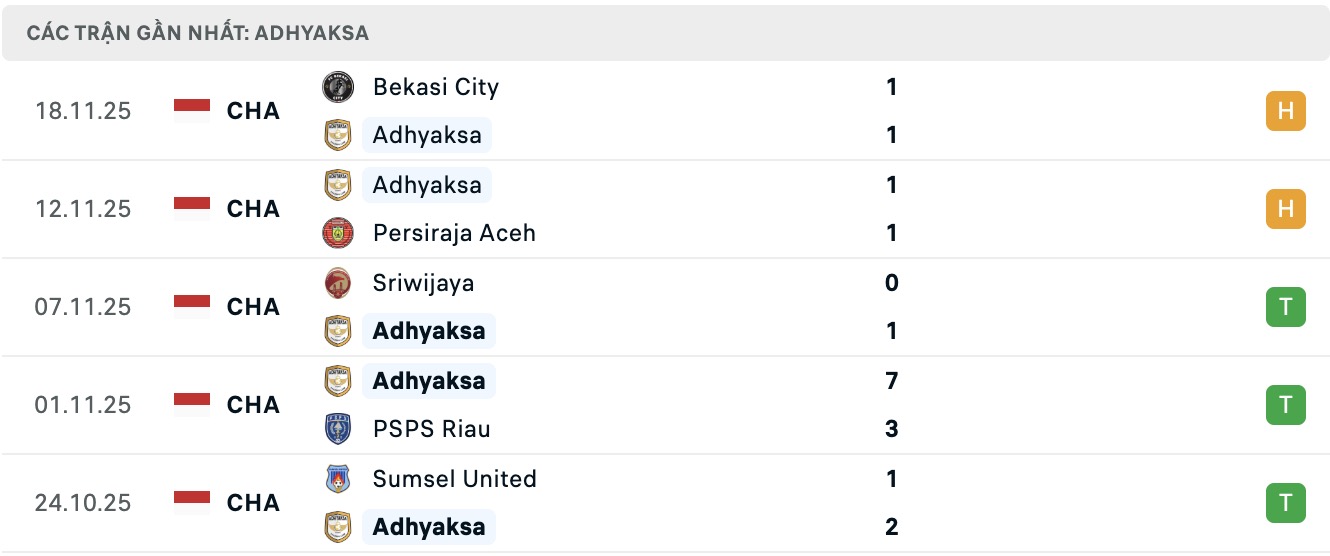
Task: Click the PSPS Riau club badge
Action: pyautogui.click(x=338, y=429)
